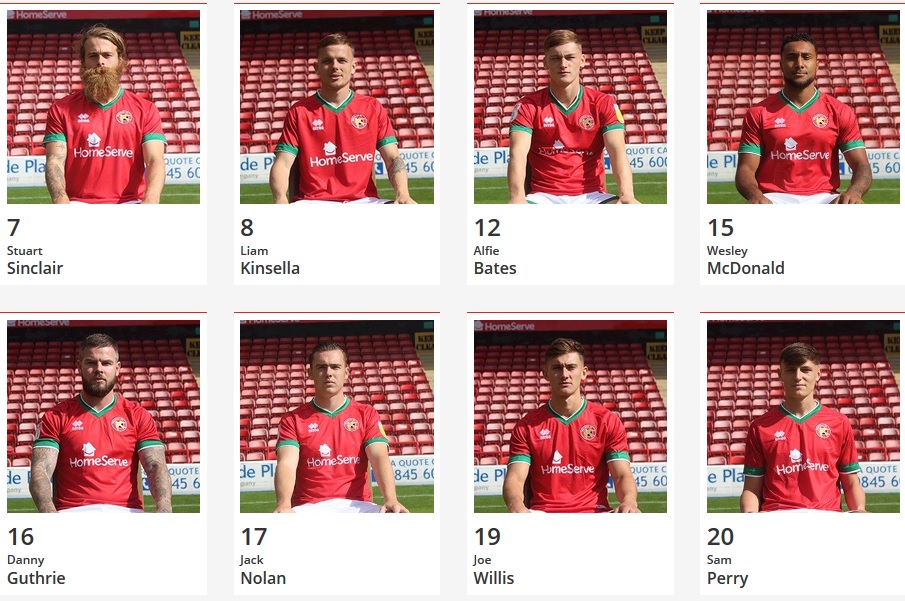This screenshot has height=601, width=905.
Task: Open Danny Guthrie's player photo
Action: tap(103, 416)
